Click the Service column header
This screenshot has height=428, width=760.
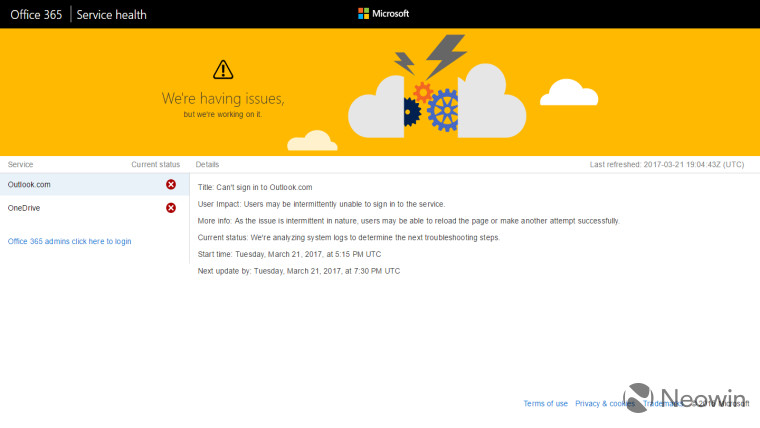point(20,164)
